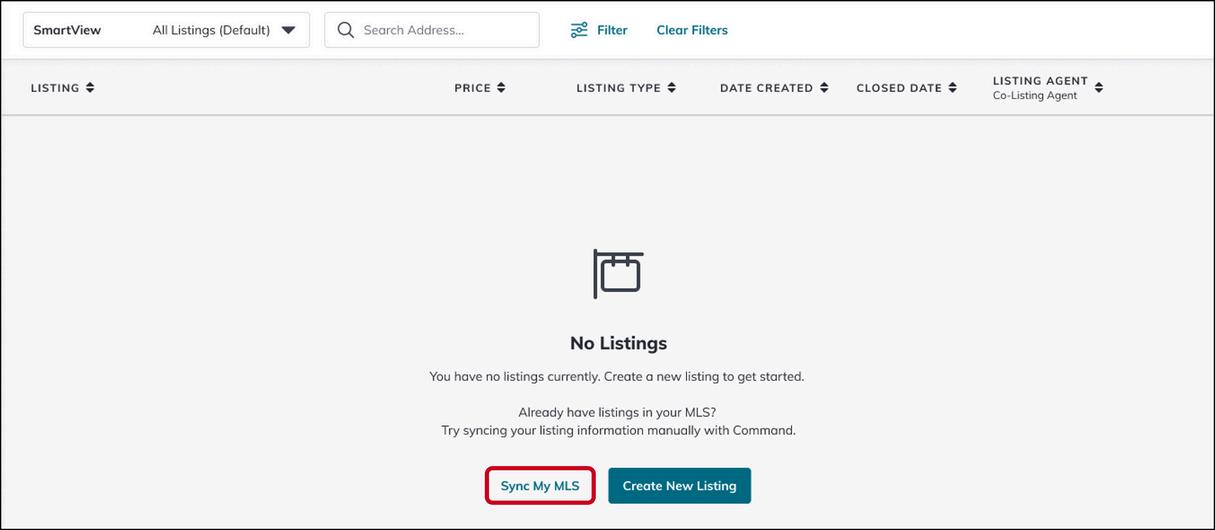Open the Filter options
This screenshot has height=530, width=1215.
[611, 30]
